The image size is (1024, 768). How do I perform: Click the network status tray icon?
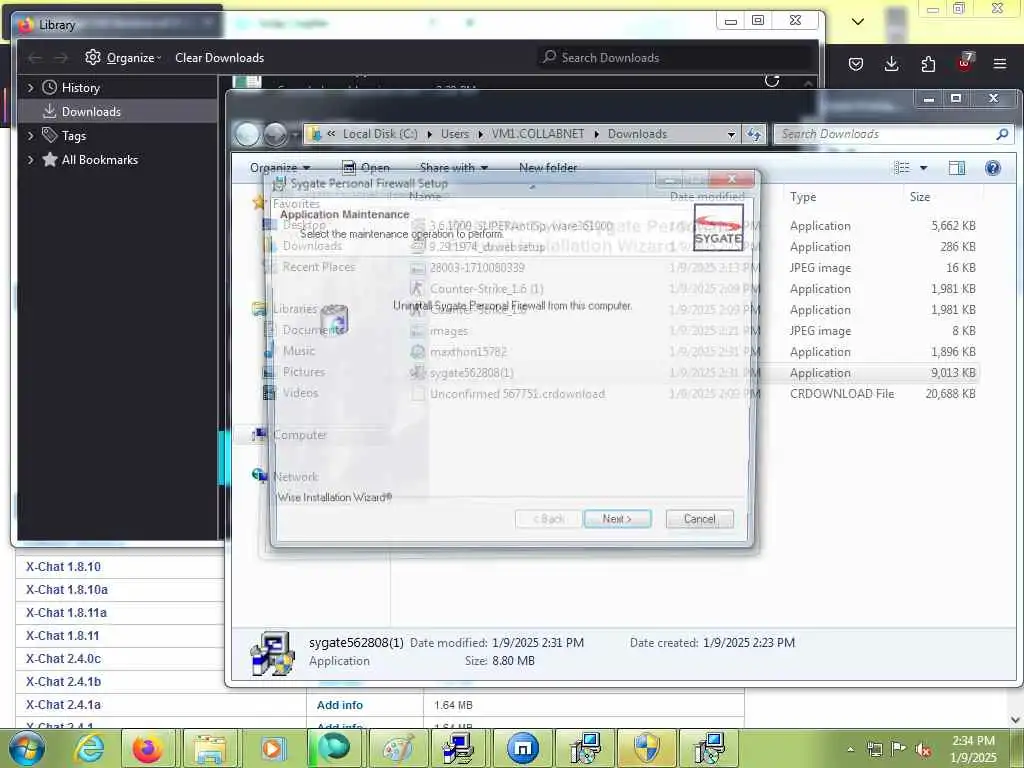tap(874, 749)
